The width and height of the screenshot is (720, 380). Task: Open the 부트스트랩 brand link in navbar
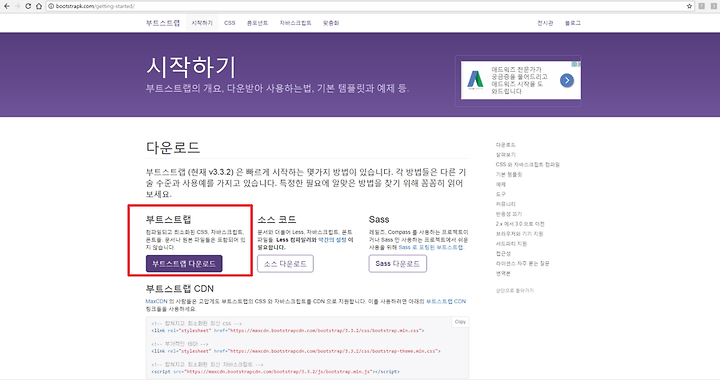[x=163, y=23]
